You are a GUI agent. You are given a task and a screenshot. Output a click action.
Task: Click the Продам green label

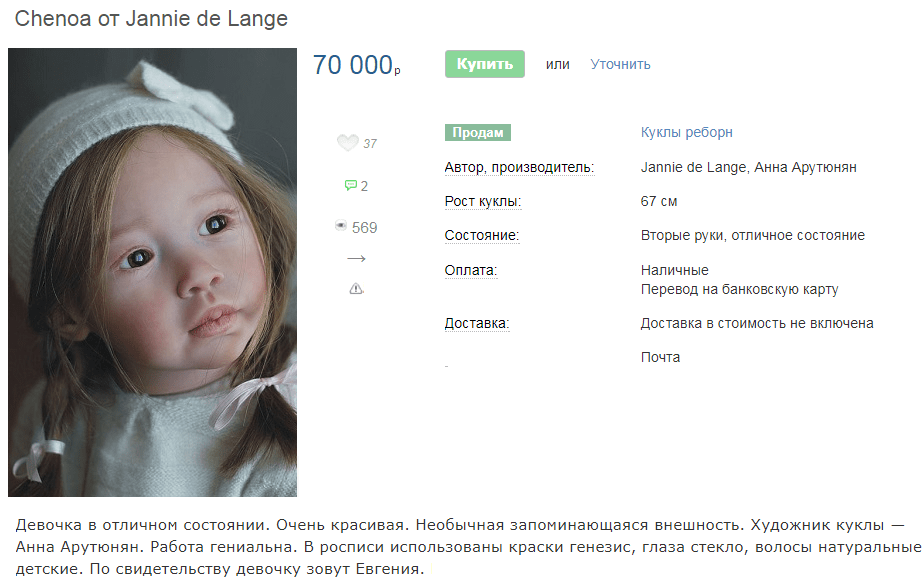point(478,133)
